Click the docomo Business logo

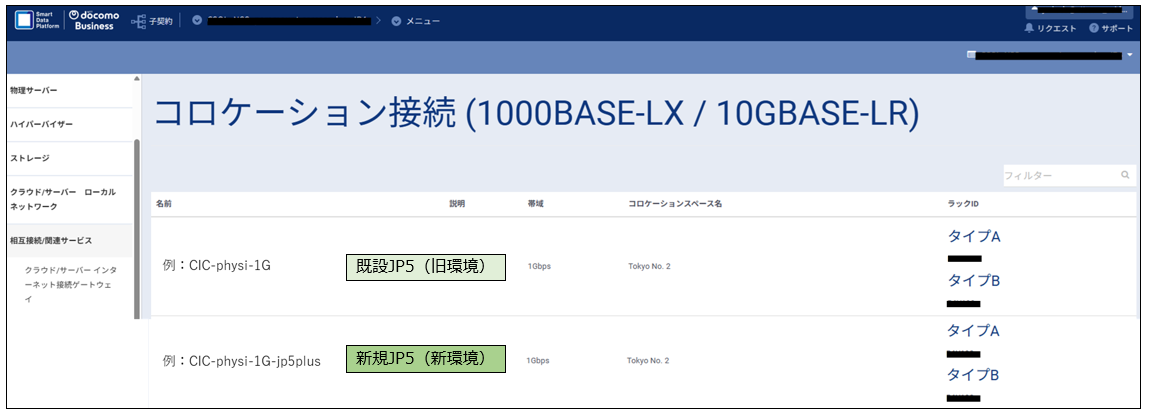(x=94, y=21)
